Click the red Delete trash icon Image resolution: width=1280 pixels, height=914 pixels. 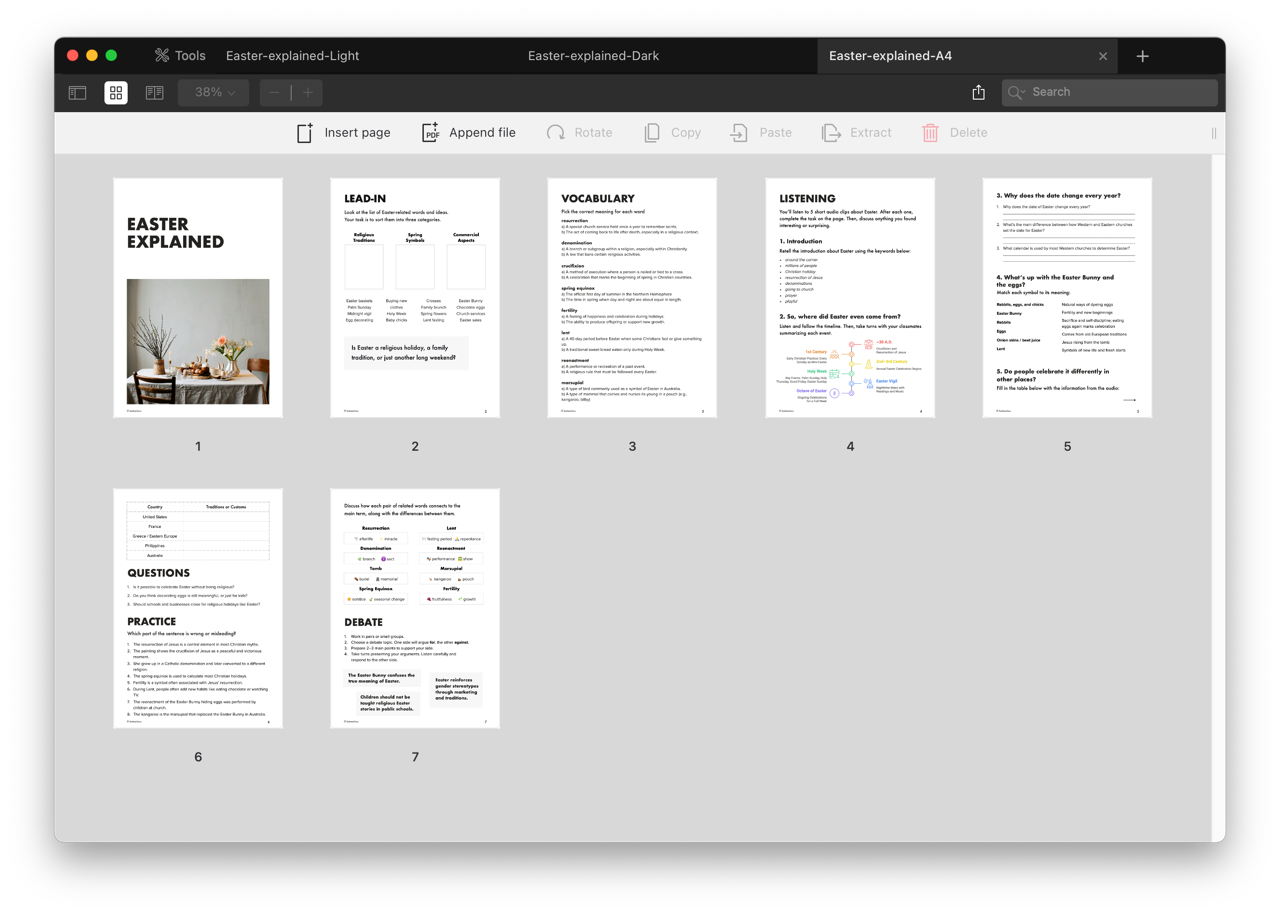tap(928, 131)
